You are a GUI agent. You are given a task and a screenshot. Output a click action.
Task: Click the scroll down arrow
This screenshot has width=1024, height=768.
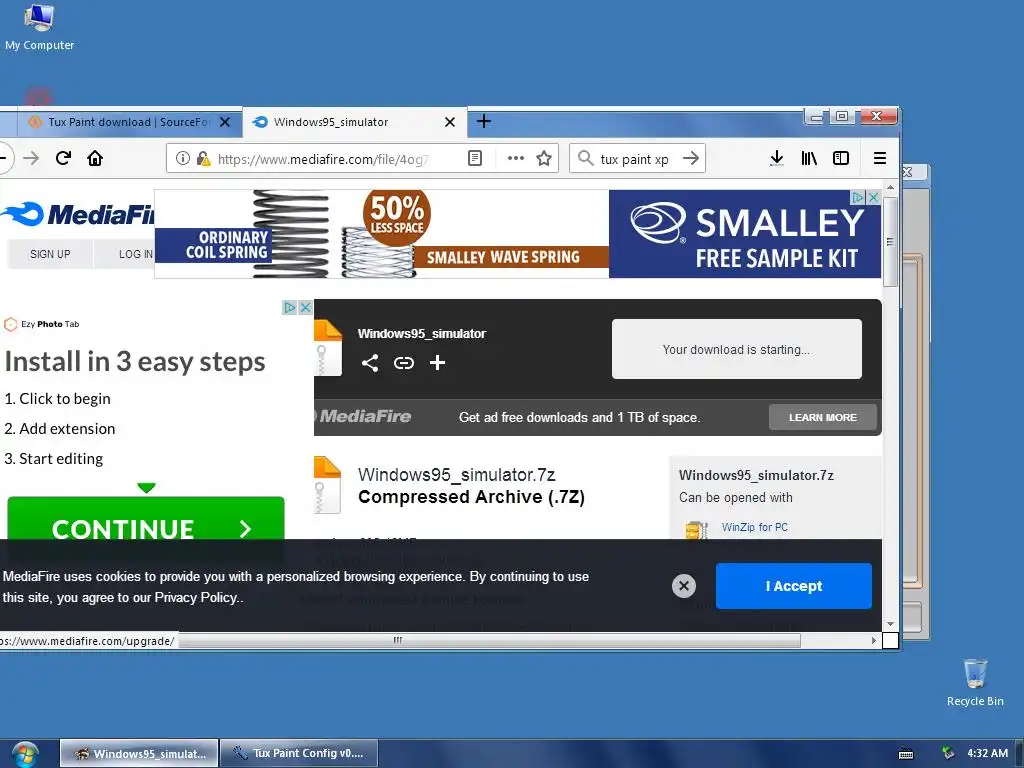pyautogui.click(x=890, y=624)
